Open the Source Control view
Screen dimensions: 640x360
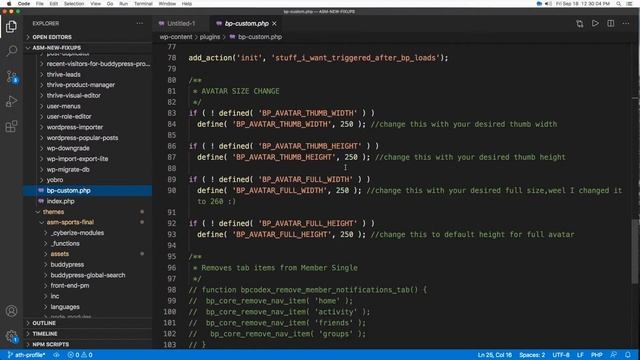click(x=11, y=76)
